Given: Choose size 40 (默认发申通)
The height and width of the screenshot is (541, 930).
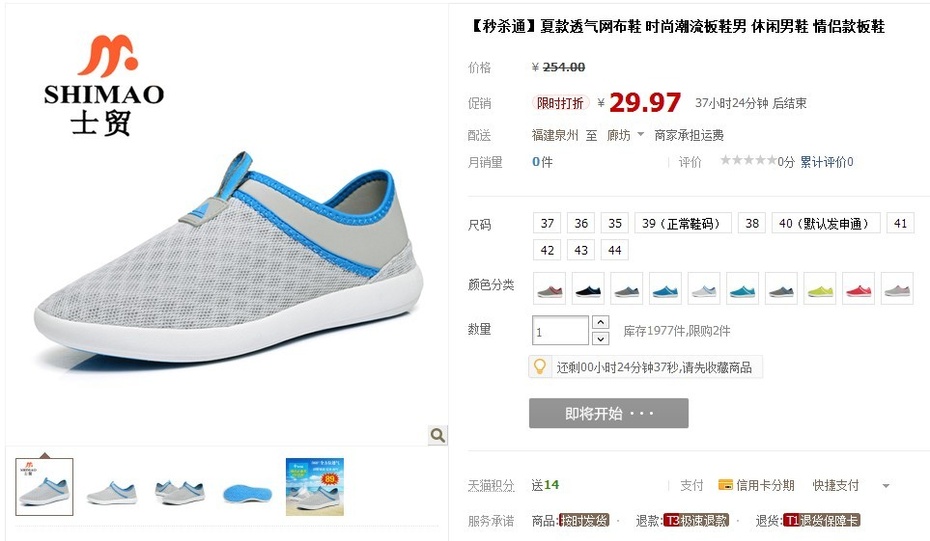Looking at the screenshot, I should tap(826, 224).
